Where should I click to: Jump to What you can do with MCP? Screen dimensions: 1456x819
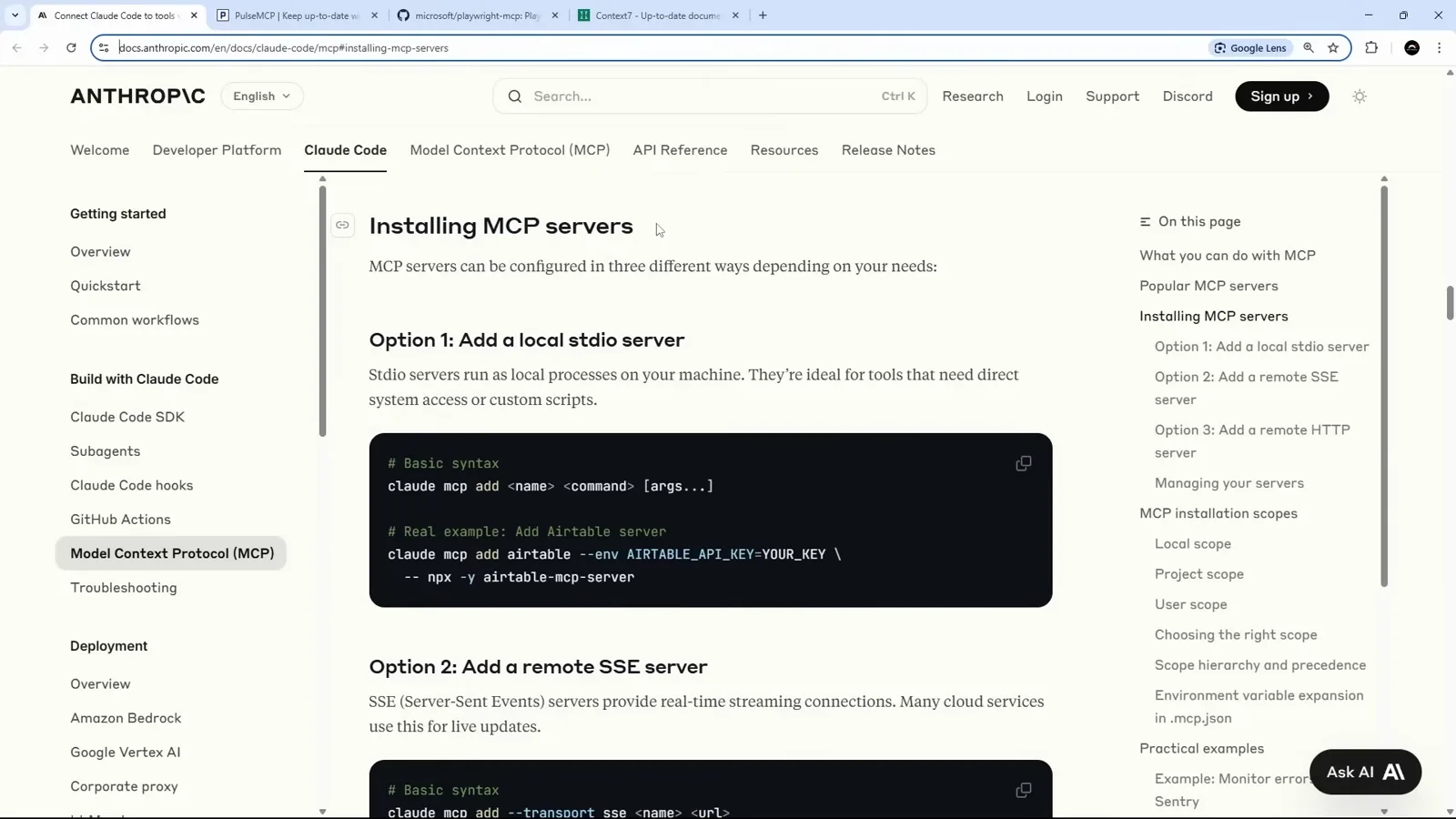pyautogui.click(x=1228, y=256)
